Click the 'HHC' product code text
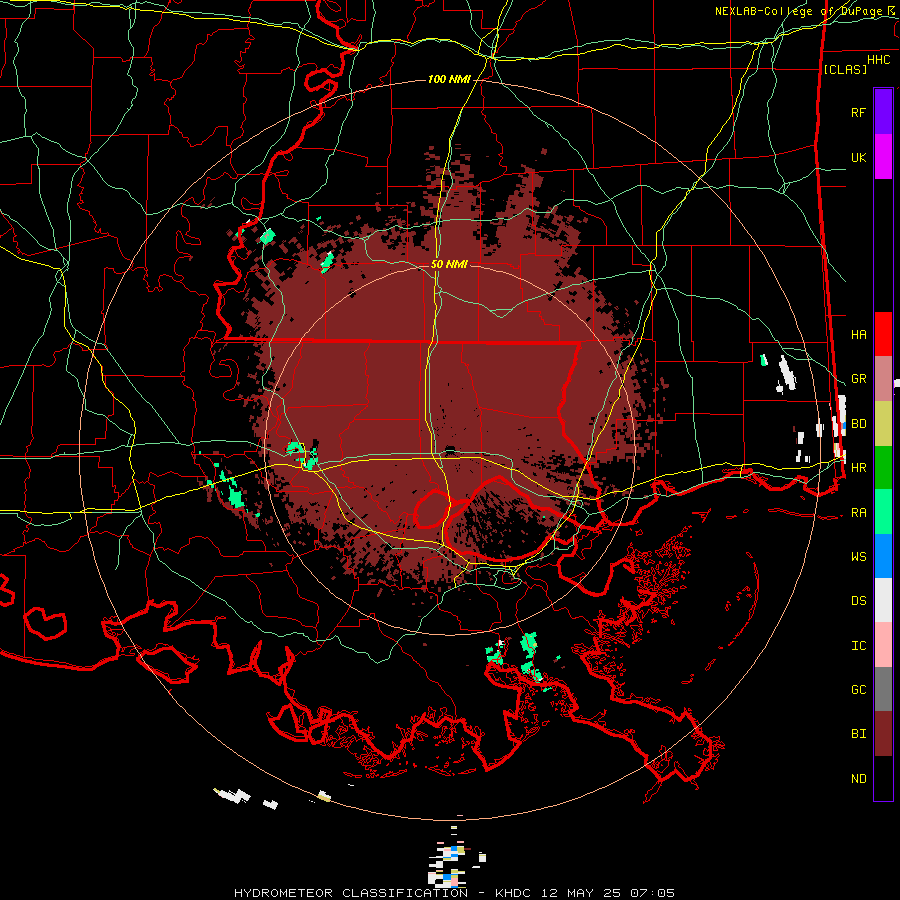Image resolution: width=900 pixels, height=900 pixels. [879, 60]
